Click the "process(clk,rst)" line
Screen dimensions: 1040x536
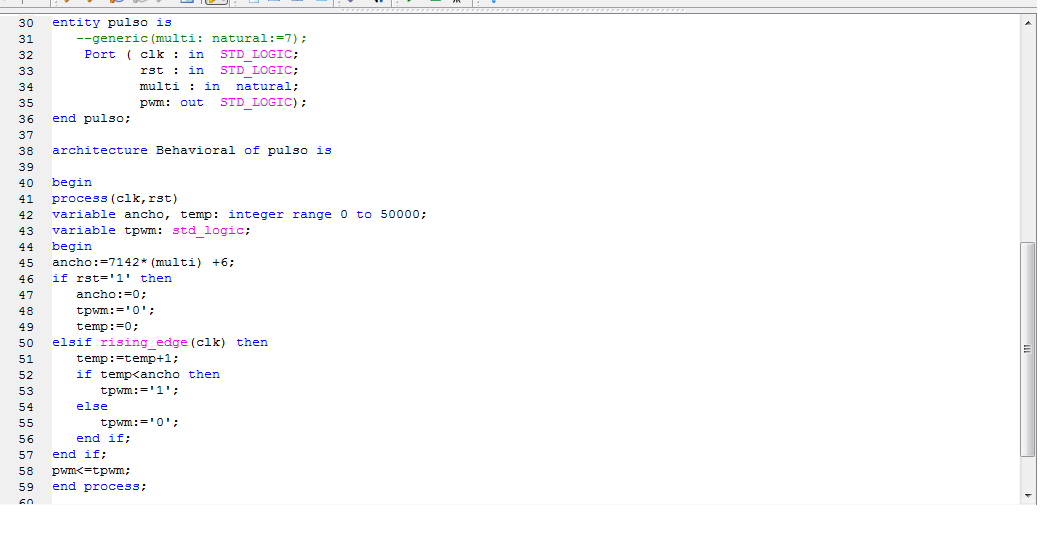click(x=115, y=198)
